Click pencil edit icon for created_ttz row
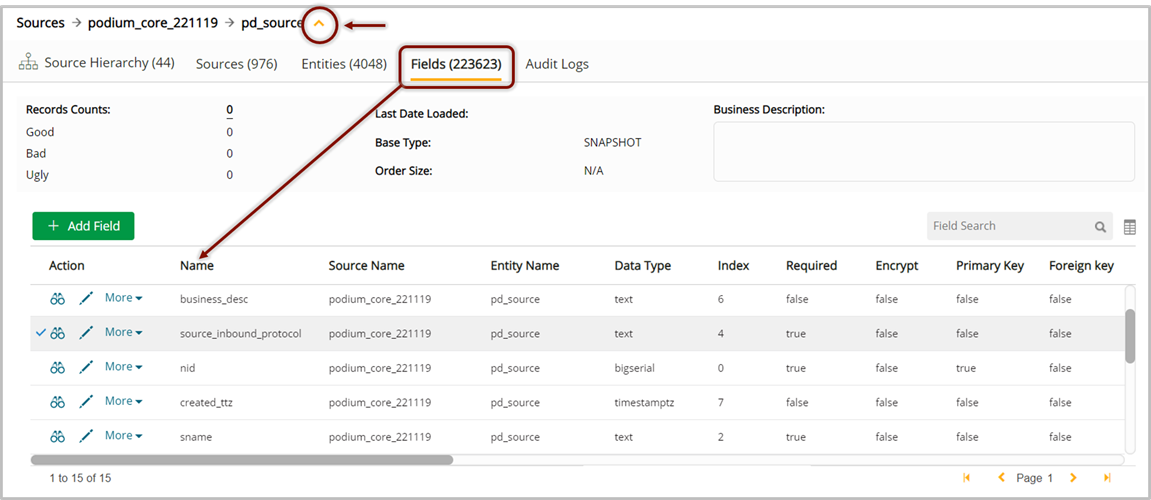The width and height of the screenshot is (1151, 500). (x=86, y=402)
